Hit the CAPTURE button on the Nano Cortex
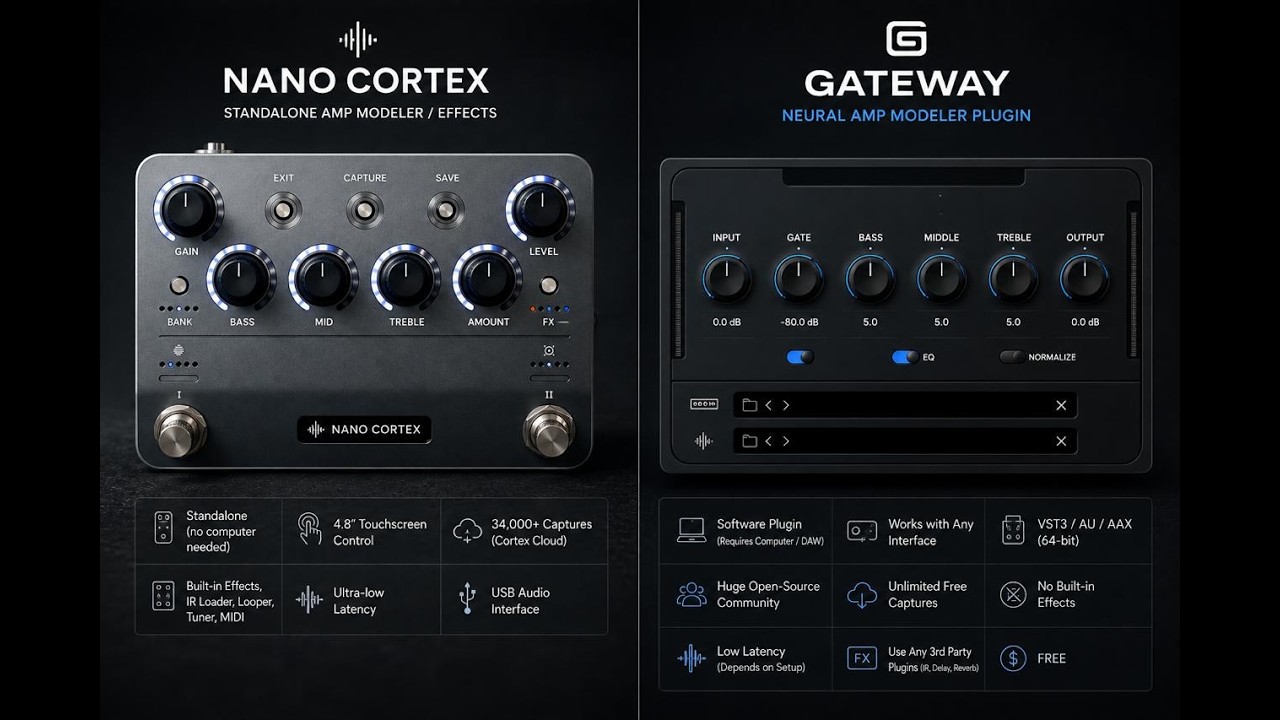Viewport: 1280px width, 720px height. 365,210
